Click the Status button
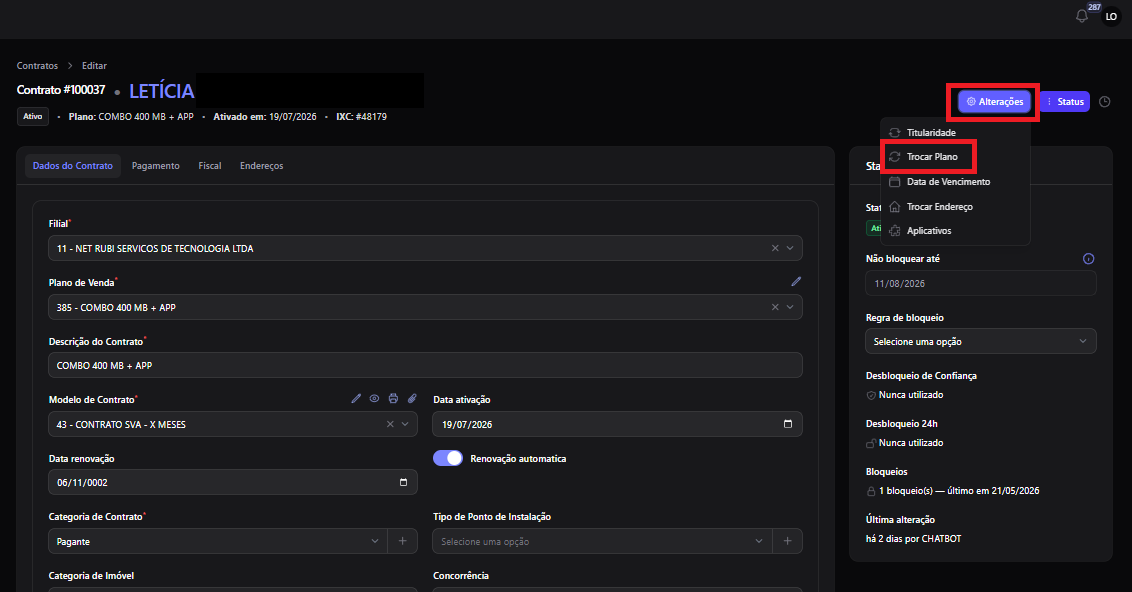The height and width of the screenshot is (592, 1132). click(x=1065, y=102)
